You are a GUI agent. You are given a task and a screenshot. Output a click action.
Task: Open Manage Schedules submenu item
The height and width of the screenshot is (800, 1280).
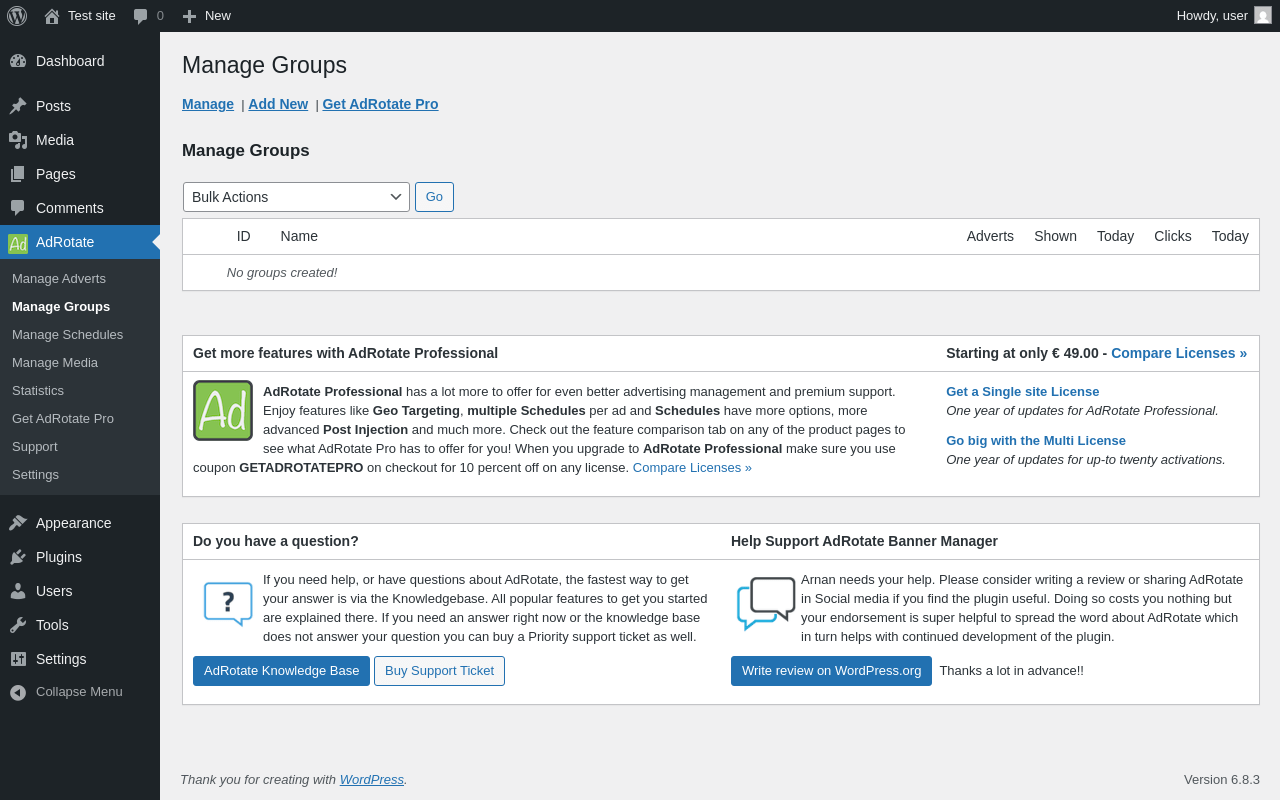click(67, 335)
